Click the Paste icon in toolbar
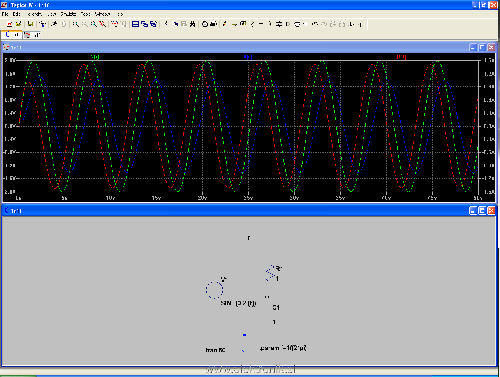Screen dimensions: 500x377 [184, 24]
